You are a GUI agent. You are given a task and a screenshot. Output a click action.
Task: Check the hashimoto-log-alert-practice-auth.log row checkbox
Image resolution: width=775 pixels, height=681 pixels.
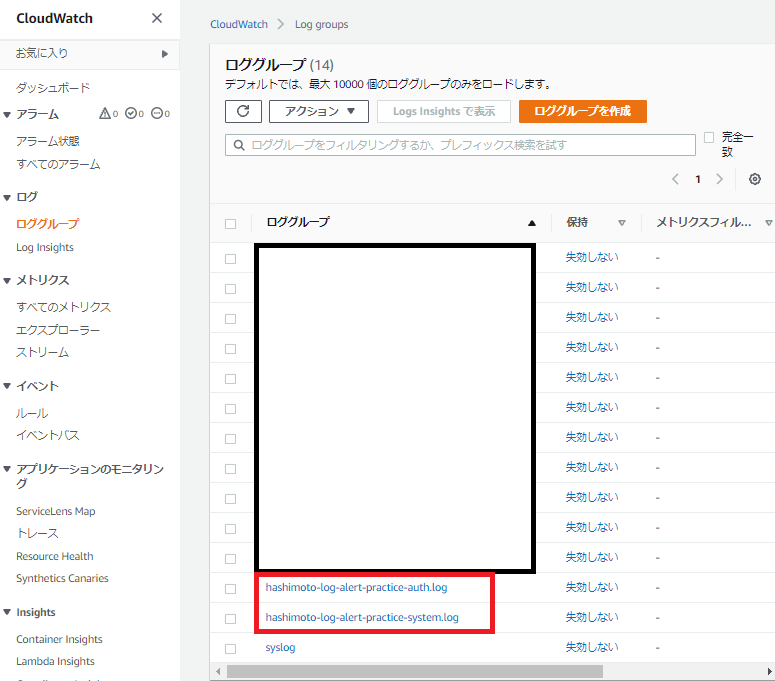(x=231, y=589)
